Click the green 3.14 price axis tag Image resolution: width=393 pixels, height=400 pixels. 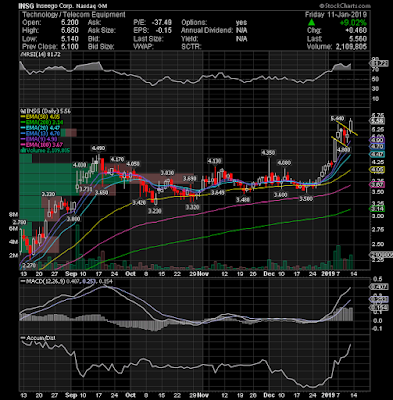(x=378, y=209)
